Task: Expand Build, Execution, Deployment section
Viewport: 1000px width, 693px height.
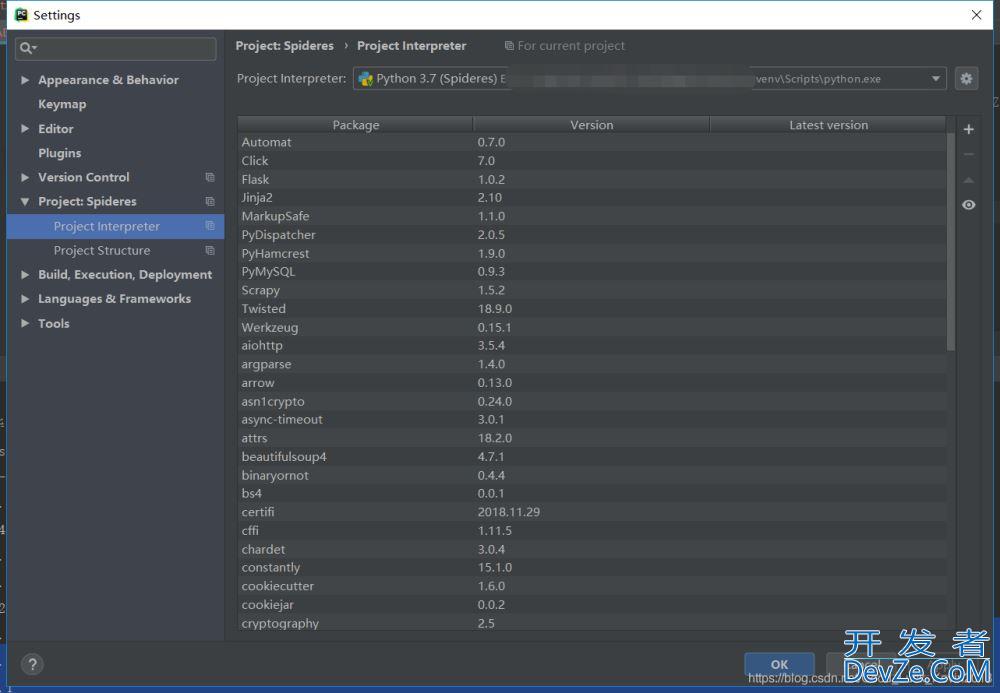Action: click(x=25, y=275)
